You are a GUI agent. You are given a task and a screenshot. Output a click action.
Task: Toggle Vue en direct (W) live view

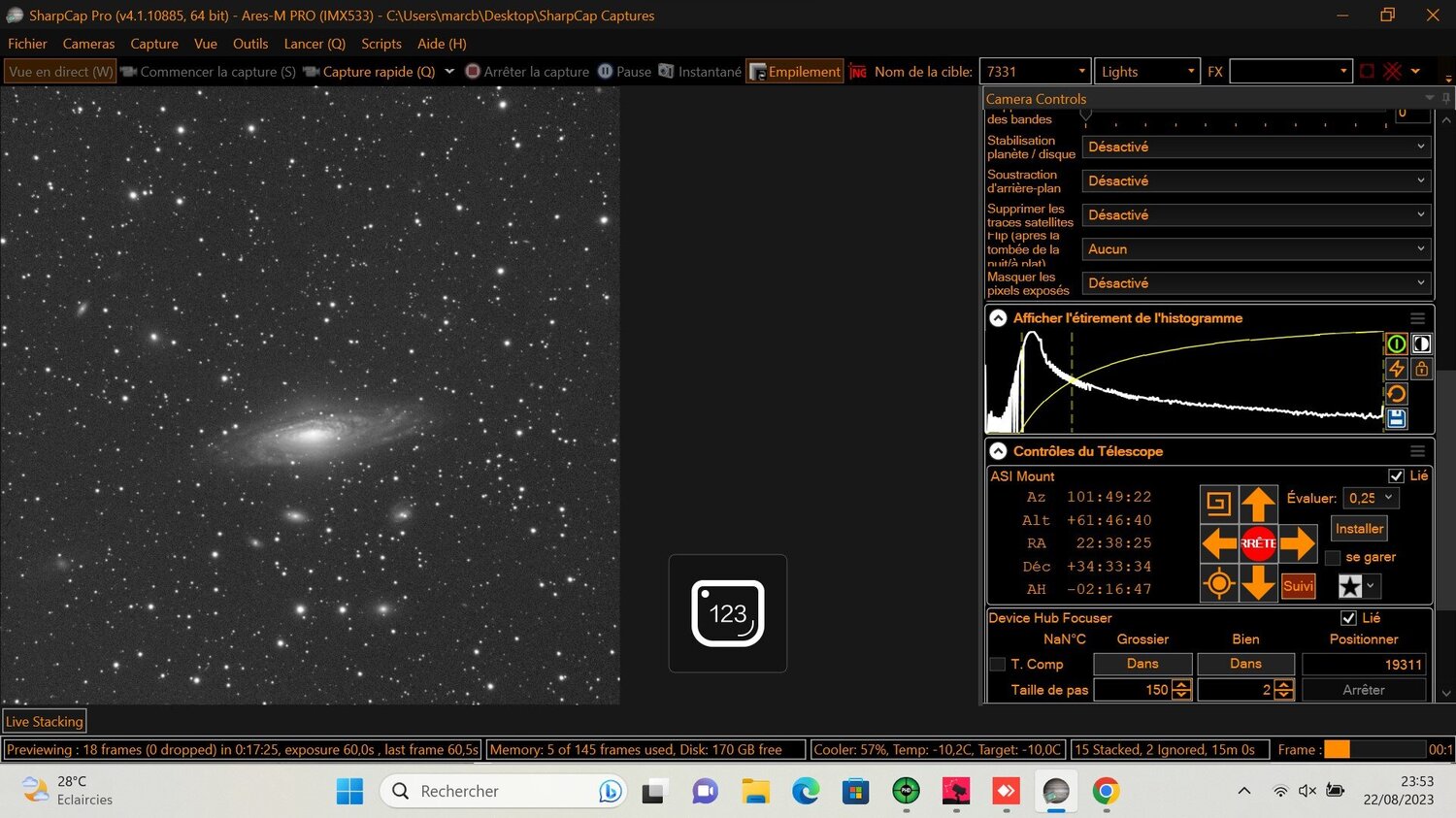[61, 72]
